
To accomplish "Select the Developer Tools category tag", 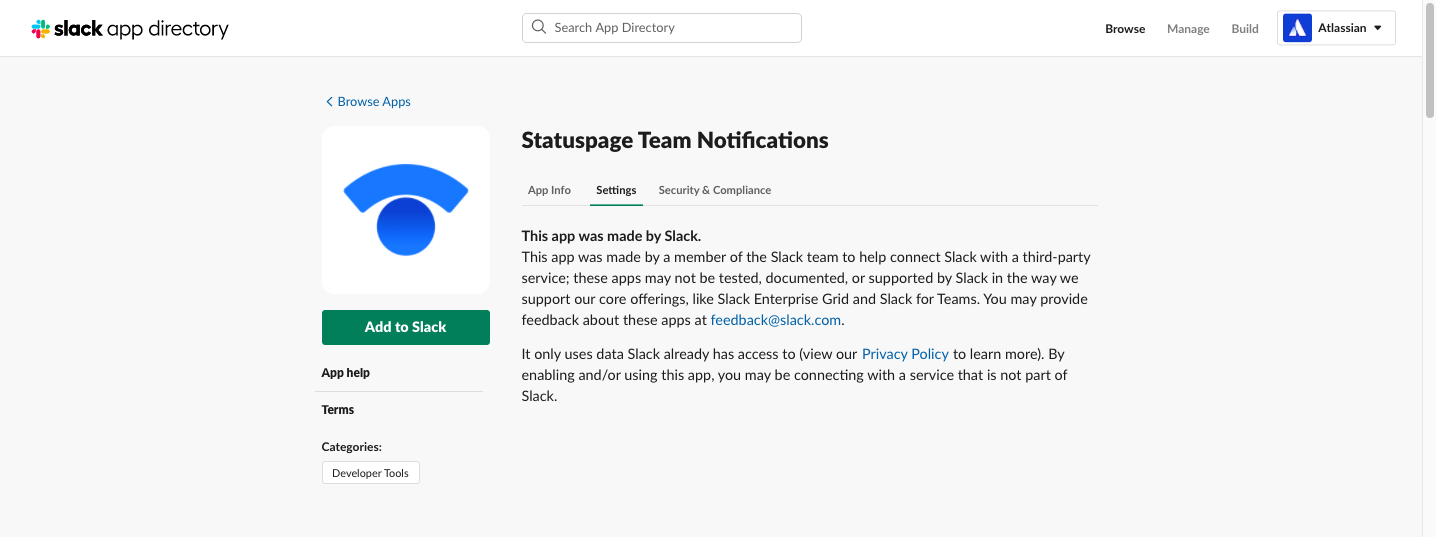I will tap(370, 473).
